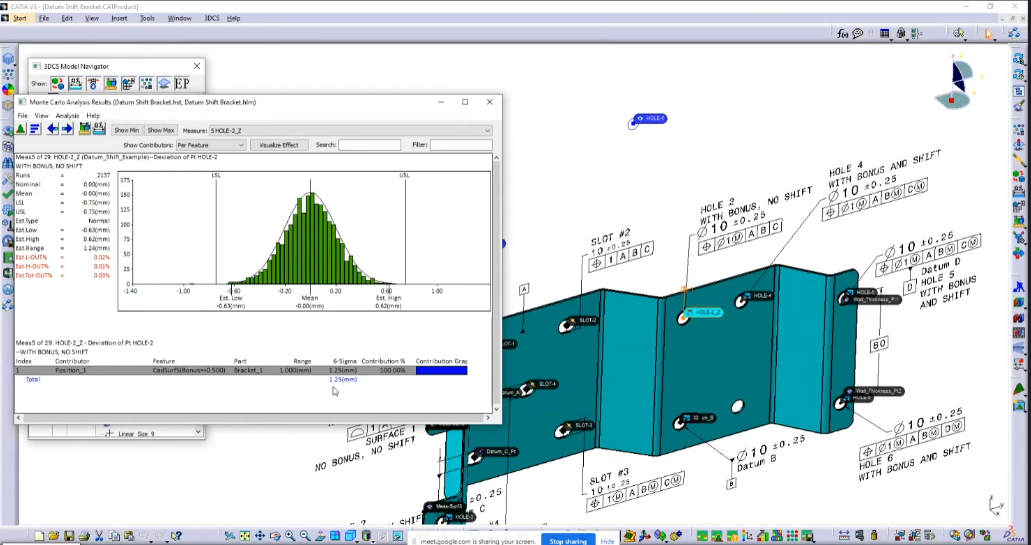Go to previous measure with left arrow

point(53,130)
